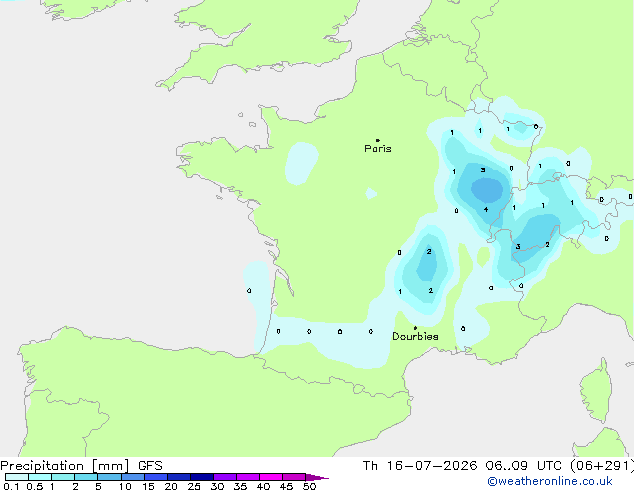Screen dimensions: 634x490
Task: Click the '(06+291)' forecast offset text
Action: [x=601, y=466]
